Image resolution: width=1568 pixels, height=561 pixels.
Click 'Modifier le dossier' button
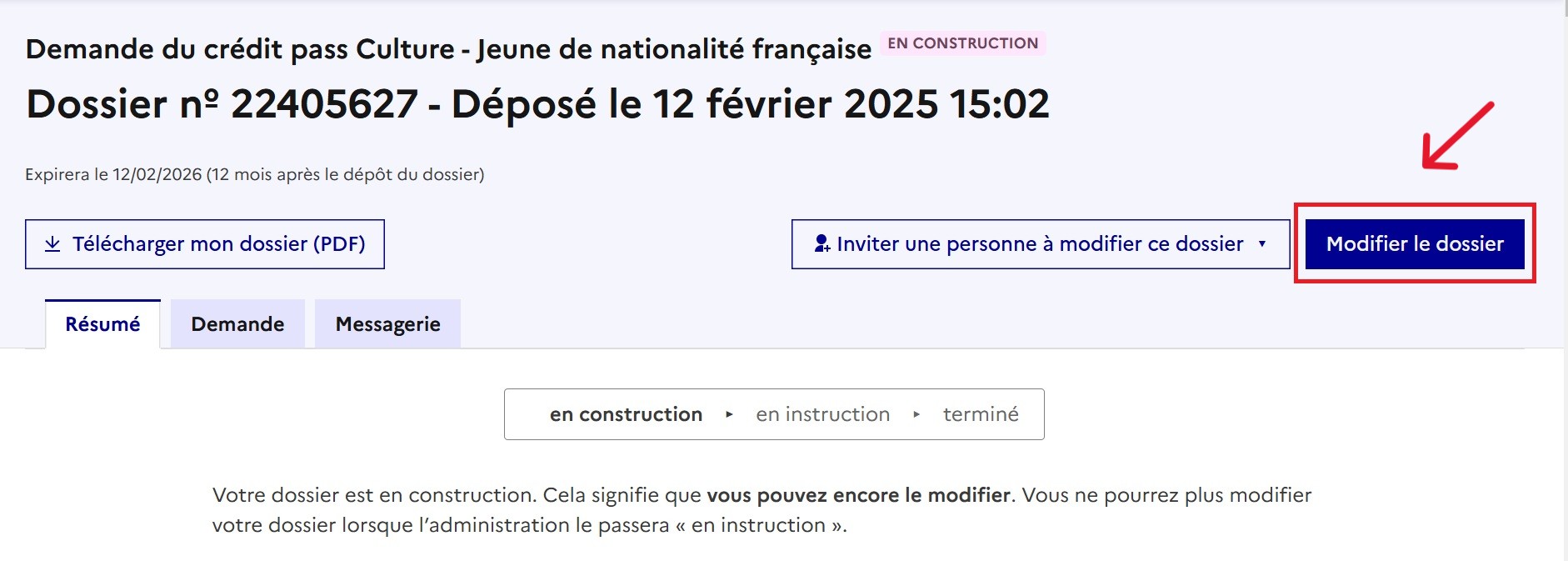point(1415,244)
